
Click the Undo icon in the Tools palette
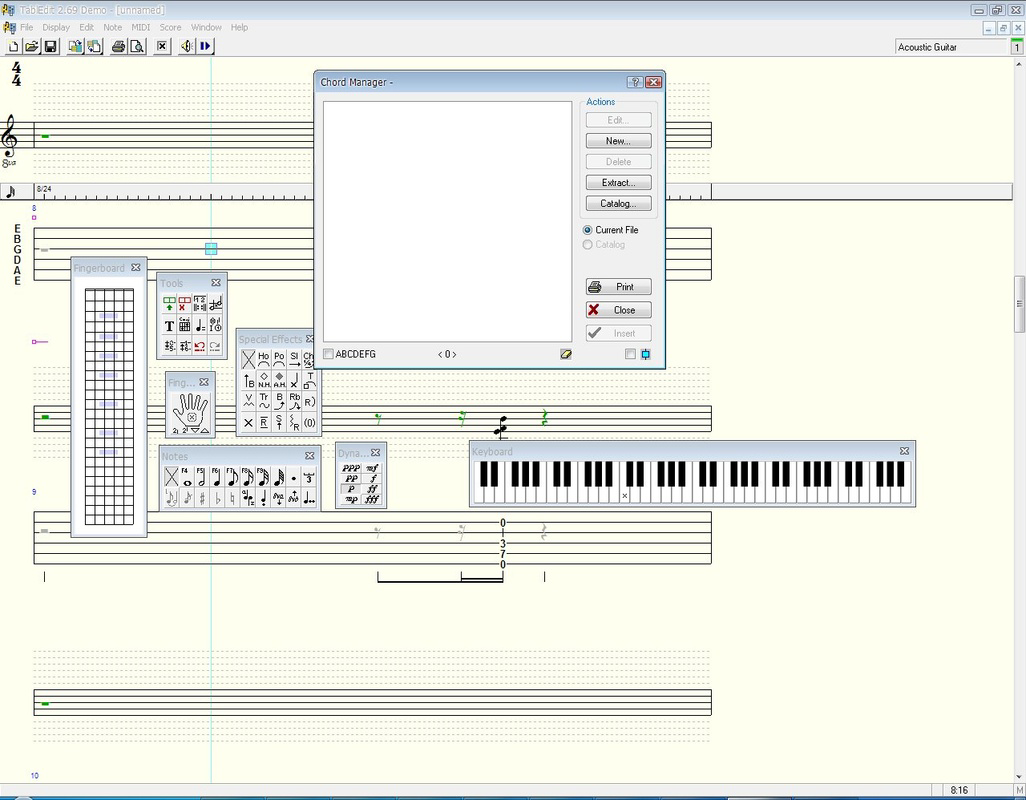[x=200, y=346]
